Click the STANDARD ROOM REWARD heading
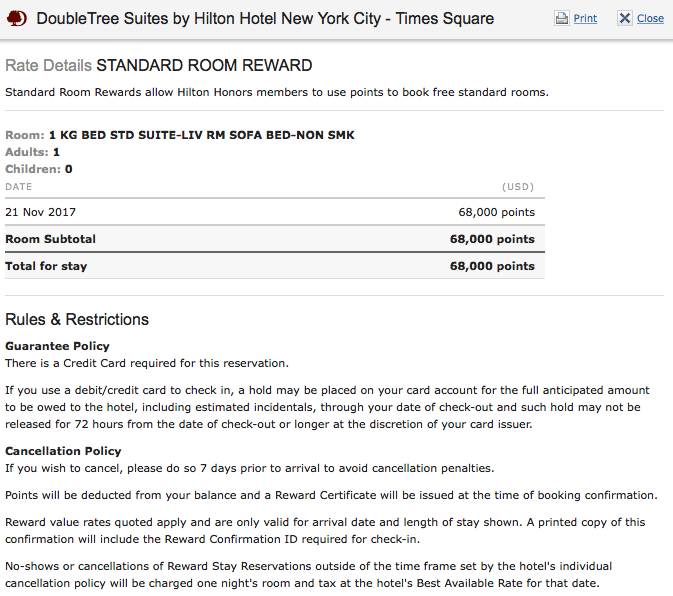 point(204,66)
